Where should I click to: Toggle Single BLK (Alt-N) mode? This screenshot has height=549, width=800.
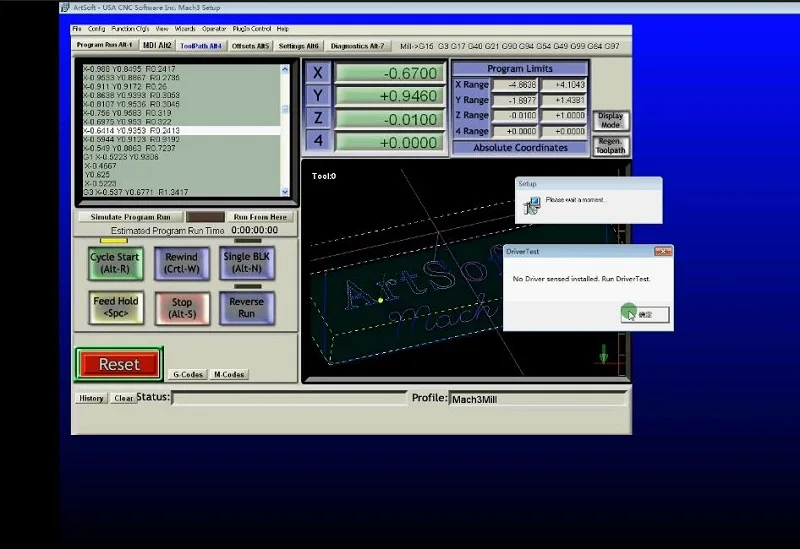247,263
